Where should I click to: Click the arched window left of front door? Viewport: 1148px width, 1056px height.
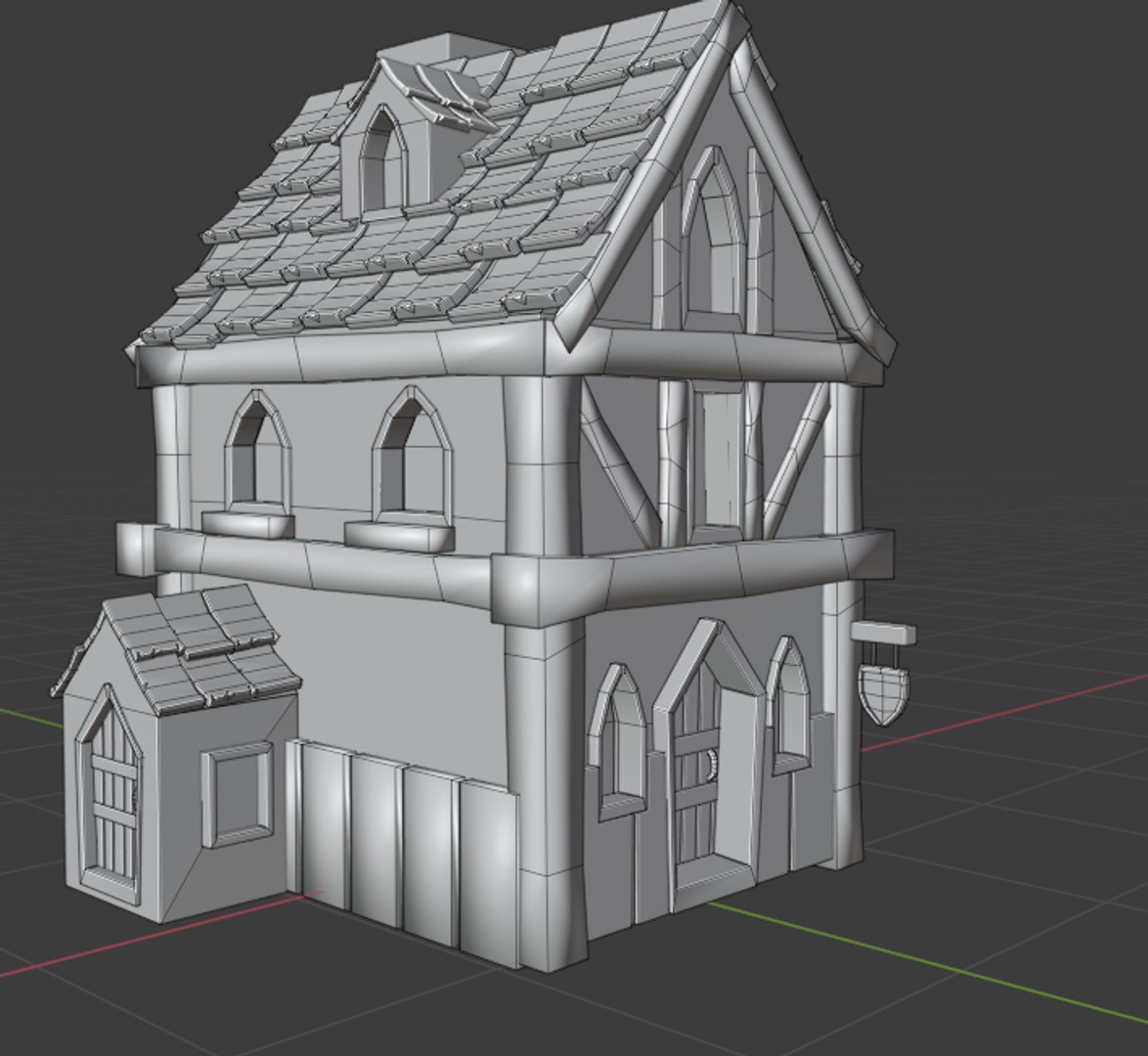pos(619,741)
